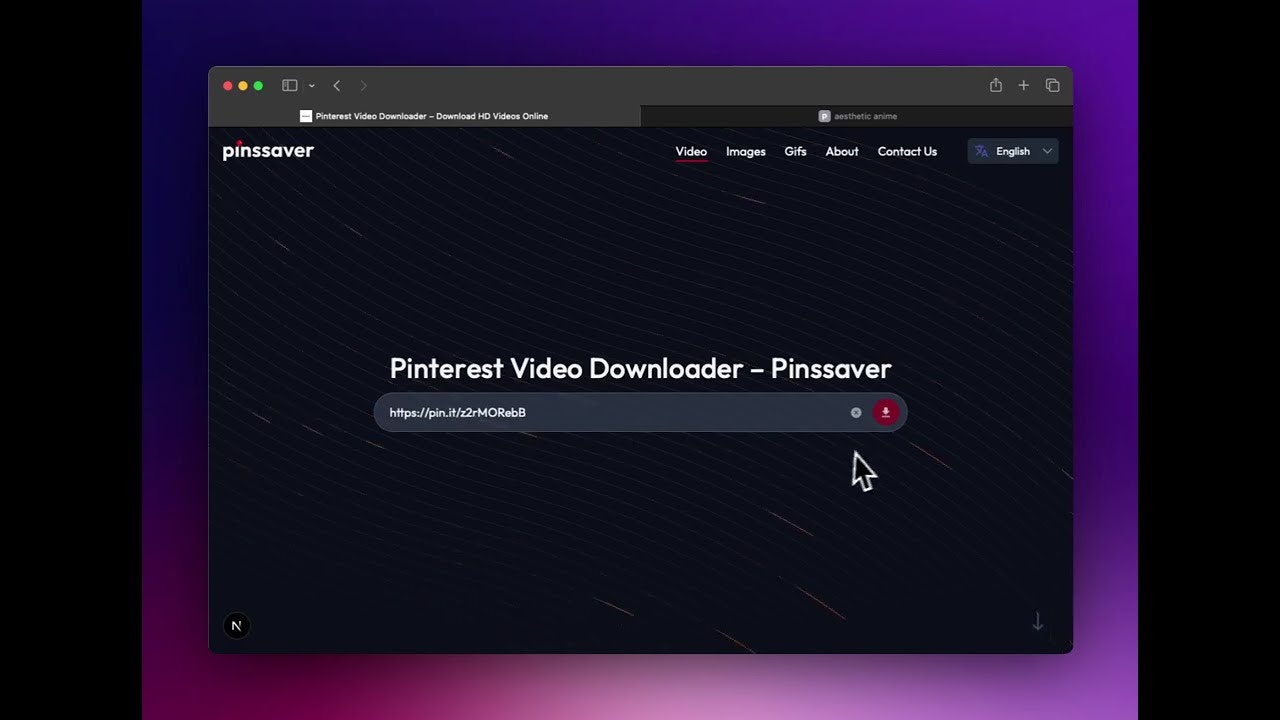Switch to the Pinterest Video Downloader tab
This screenshot has height=720, width=1280.
point(424,116)
